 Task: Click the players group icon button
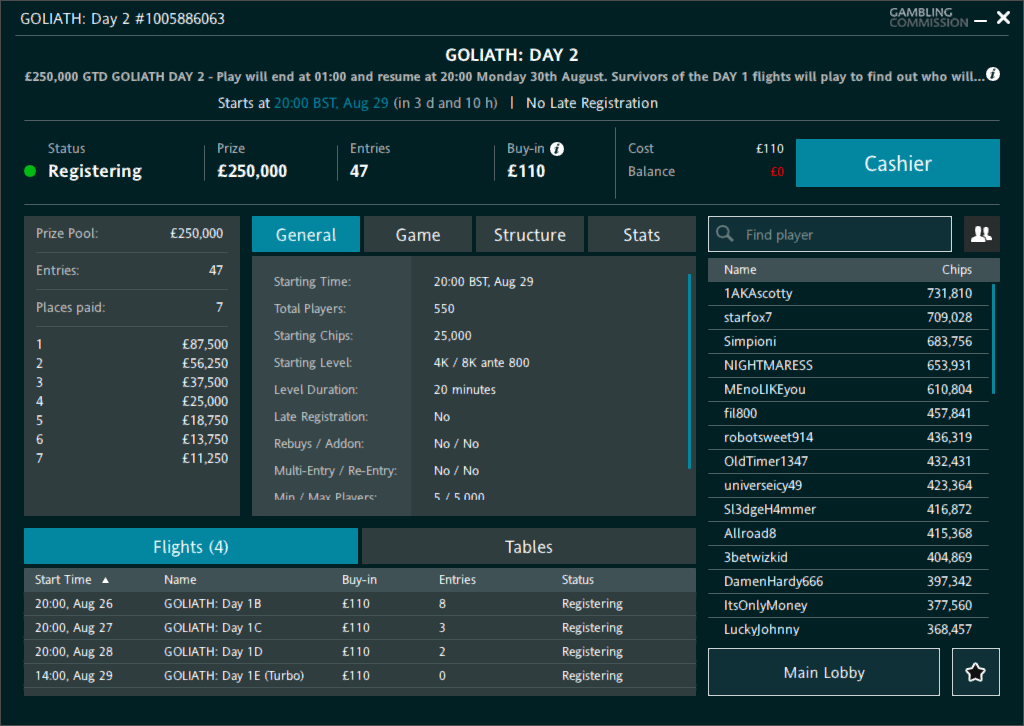click(x=982, y=234)
